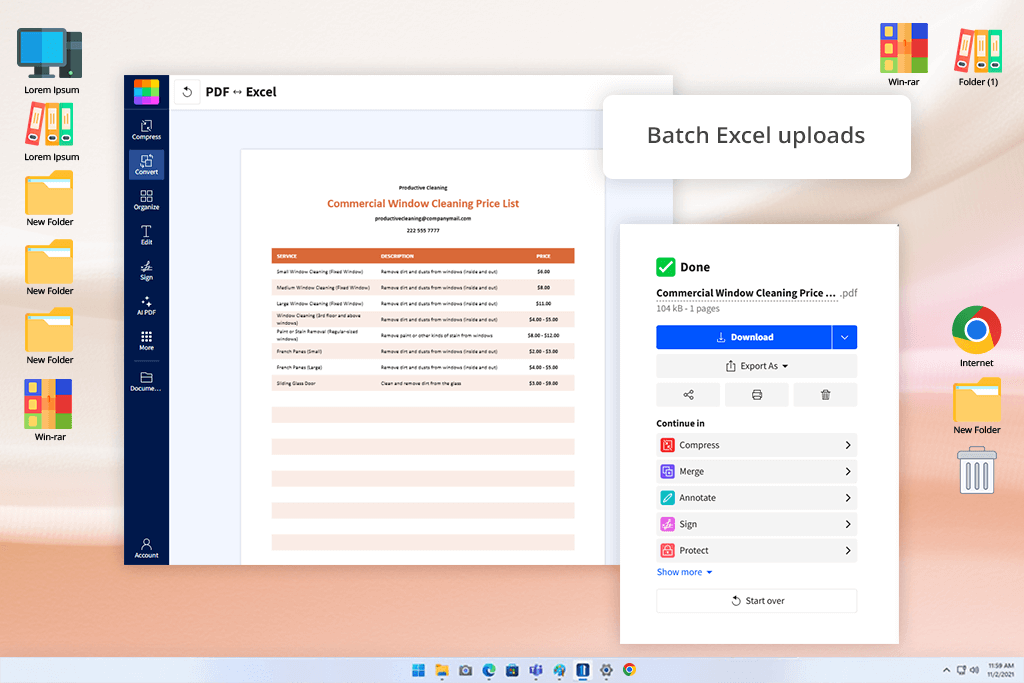Share the converted file using the share icon
The height and width of the screenshot is (683, 1024).
pos(688,394)
